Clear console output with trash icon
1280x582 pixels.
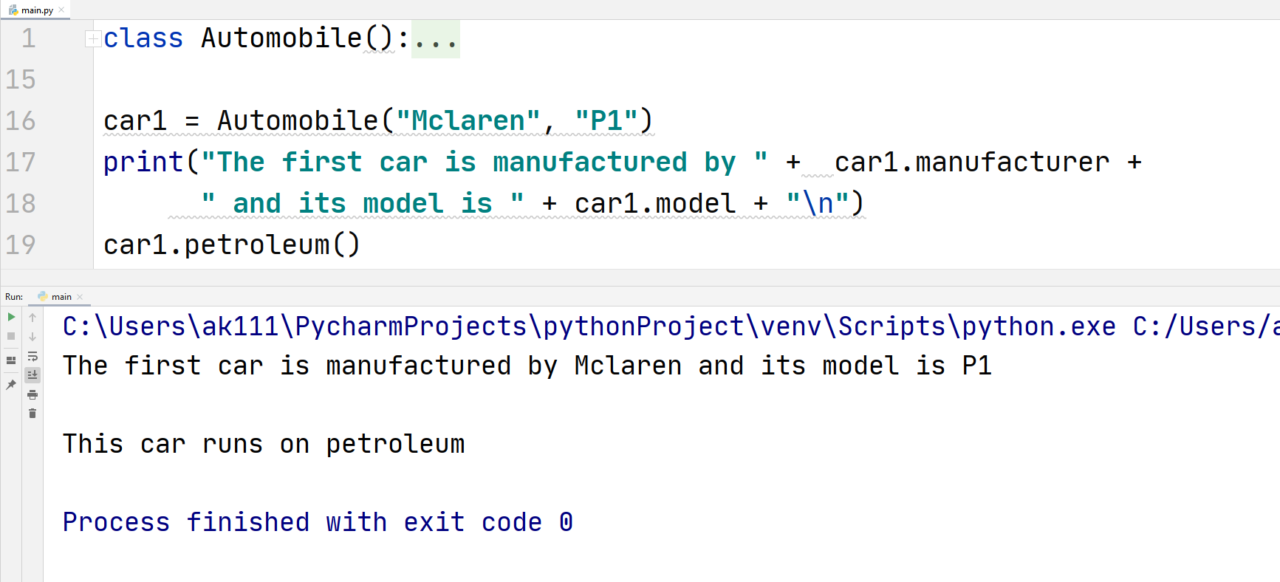(x=32, y=413)
